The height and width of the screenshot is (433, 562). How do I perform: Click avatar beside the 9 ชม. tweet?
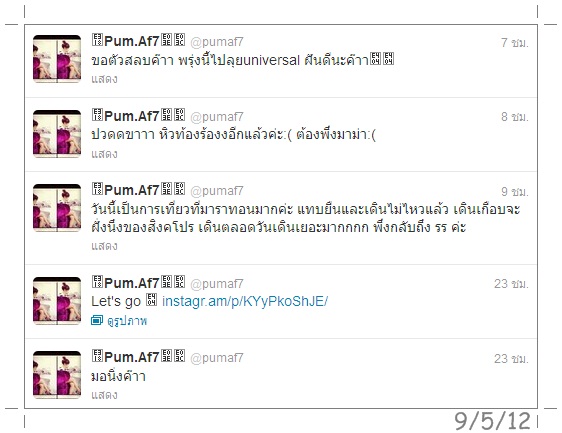tap(57, 208)
